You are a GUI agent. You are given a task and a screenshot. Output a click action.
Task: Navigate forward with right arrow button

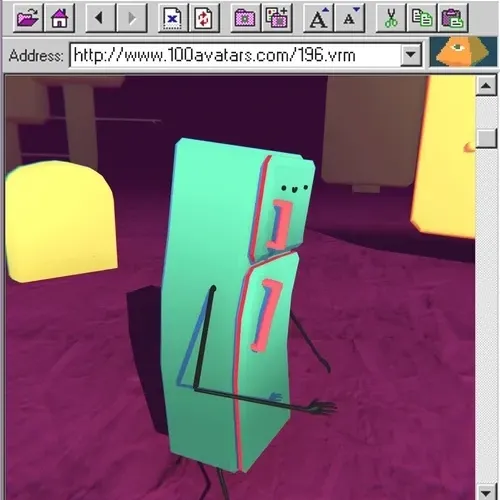point(132,18)
